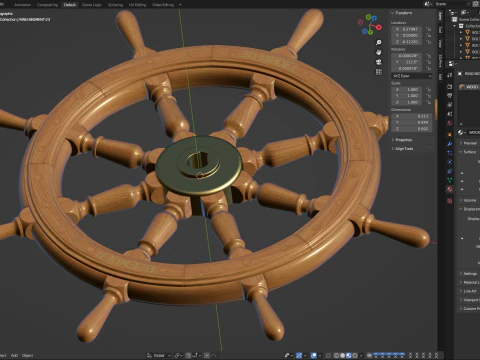
Task: Select solid viewport shading mode
Action: (342, 355)
